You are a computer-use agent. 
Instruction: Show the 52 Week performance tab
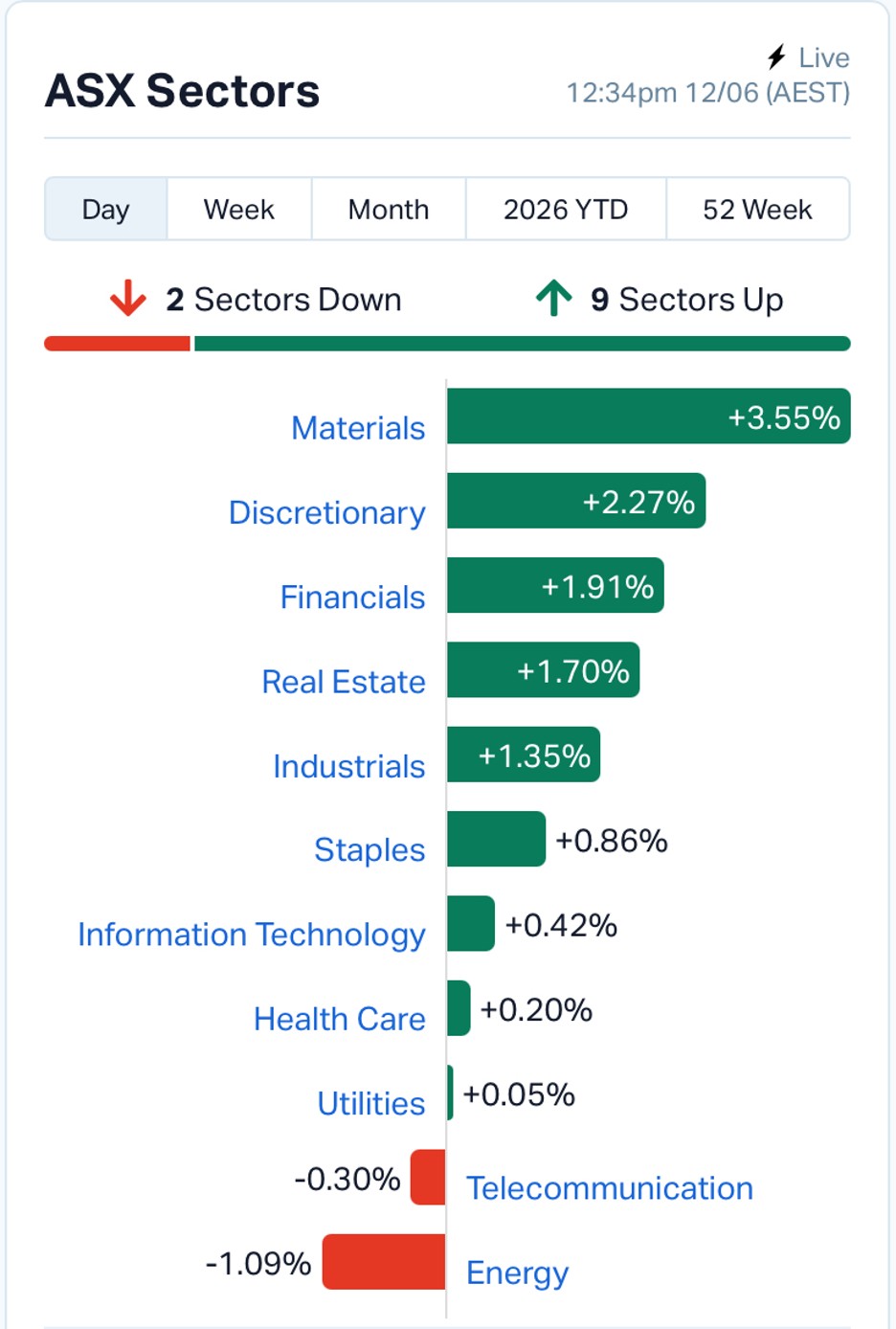click(757, 209)
